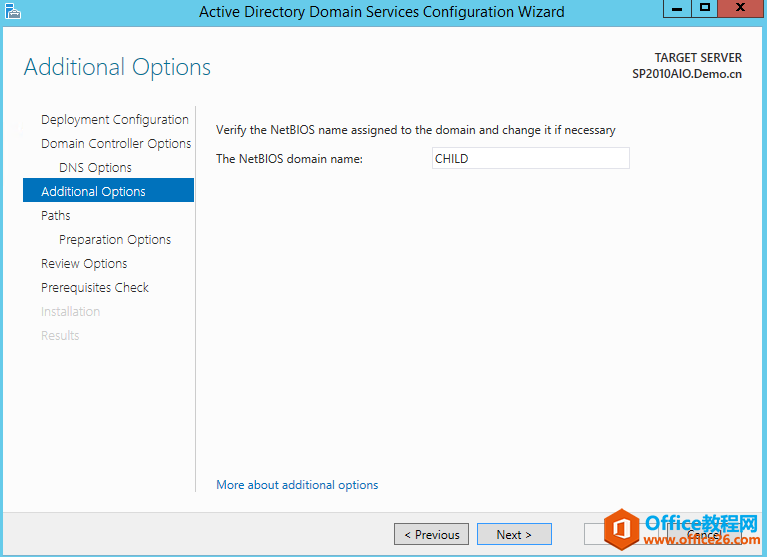Screen dimensions: 767x557
Task: Click the Verify the NetBIOS name instruction text
Action: (x=416, y=130)
